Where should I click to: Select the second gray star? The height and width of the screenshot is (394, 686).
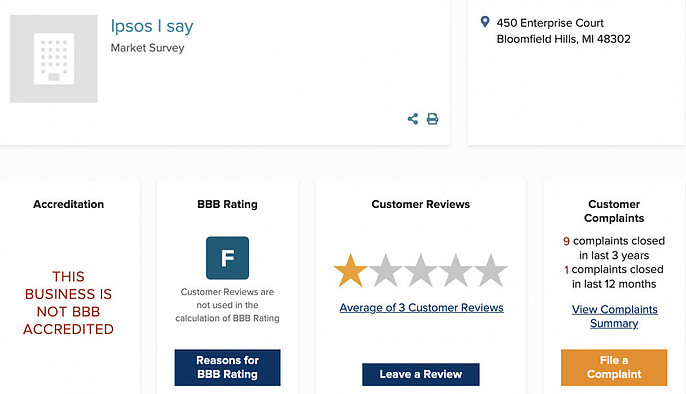385,271
